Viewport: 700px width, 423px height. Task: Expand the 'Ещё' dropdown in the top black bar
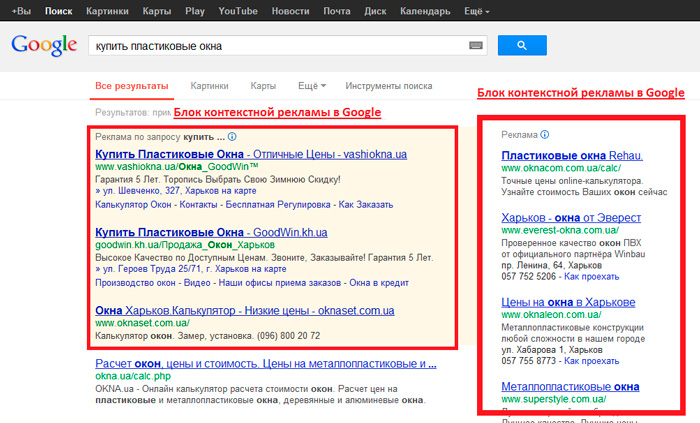[476, 11]
